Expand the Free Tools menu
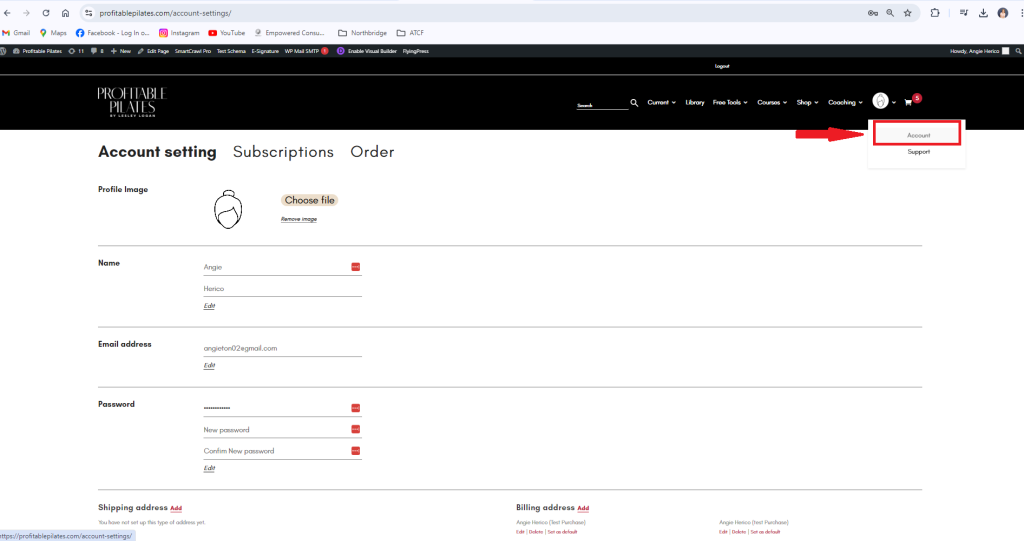The height and width of the screenshot is (541, 1024). pos(730,102)
